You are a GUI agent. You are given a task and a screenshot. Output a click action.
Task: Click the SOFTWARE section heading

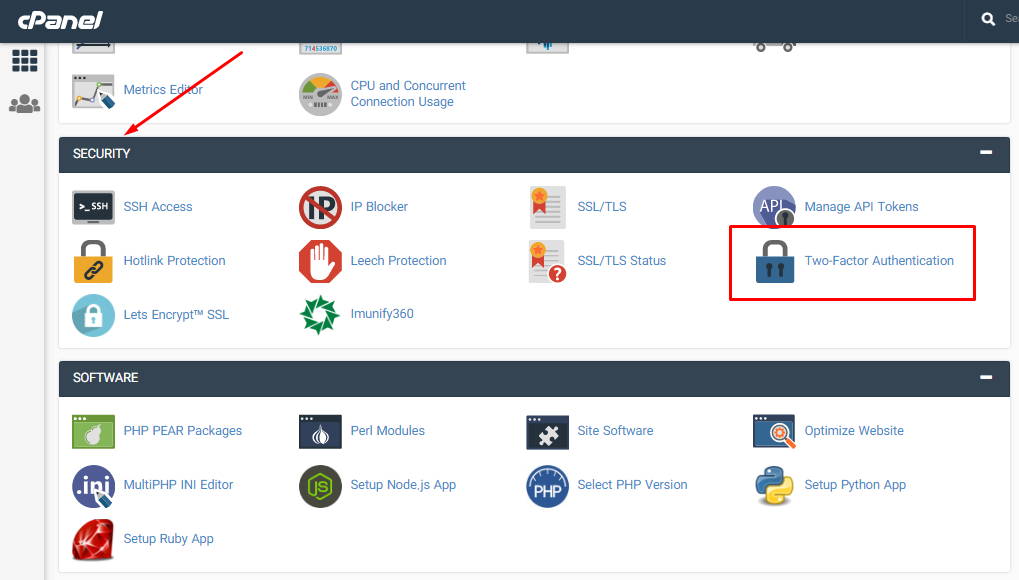coord(105,378)
